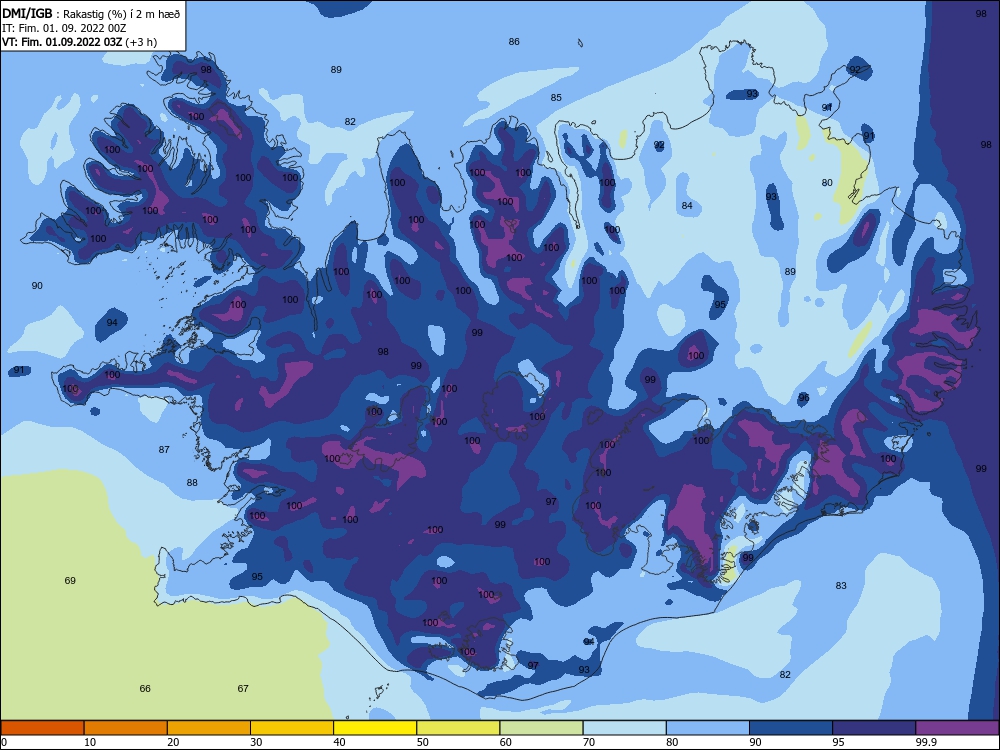Choose the pale blue 70–80 legend swatch
Viewport: 1000px width, 750px height.
point(625,728)
